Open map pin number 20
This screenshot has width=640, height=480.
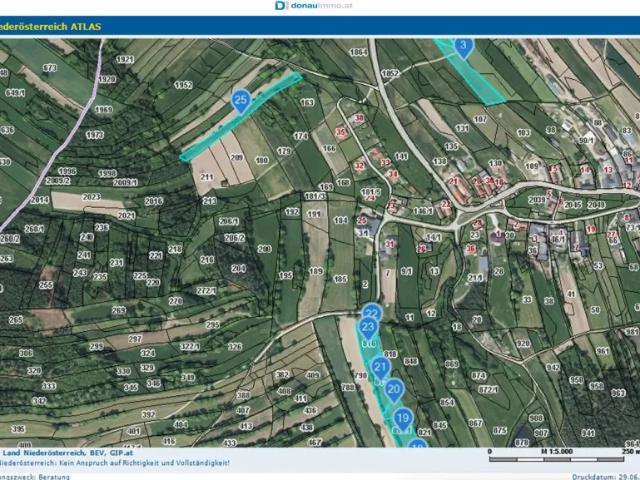click(394, 390)
